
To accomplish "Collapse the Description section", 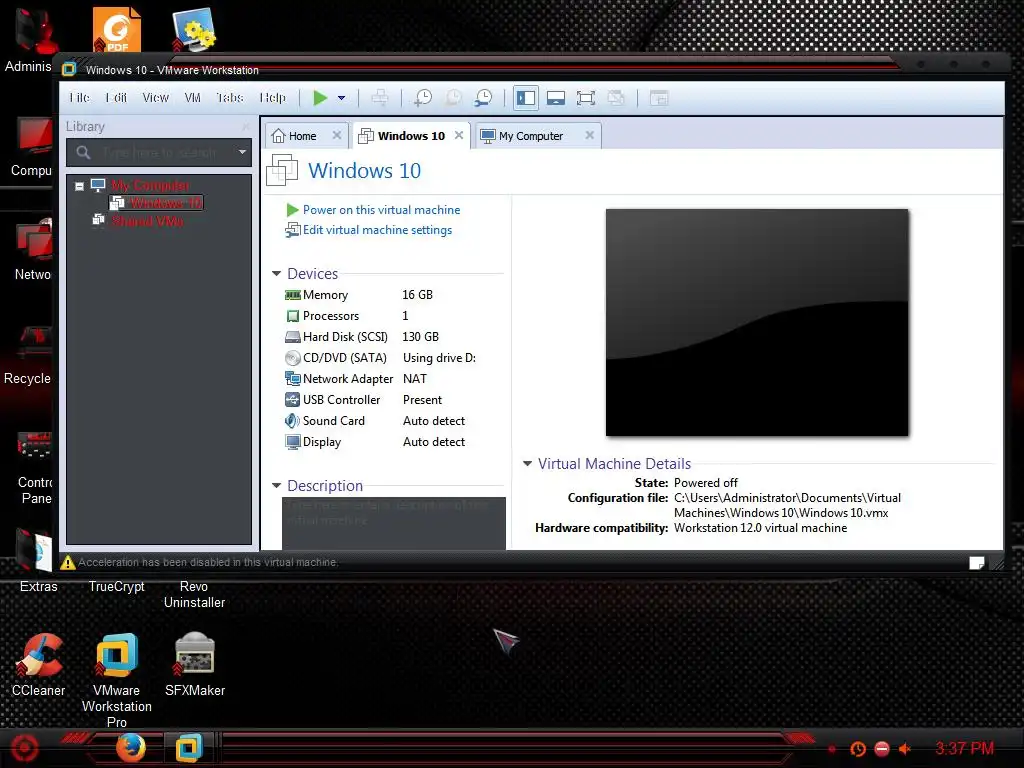I will (x=276, y=486).
